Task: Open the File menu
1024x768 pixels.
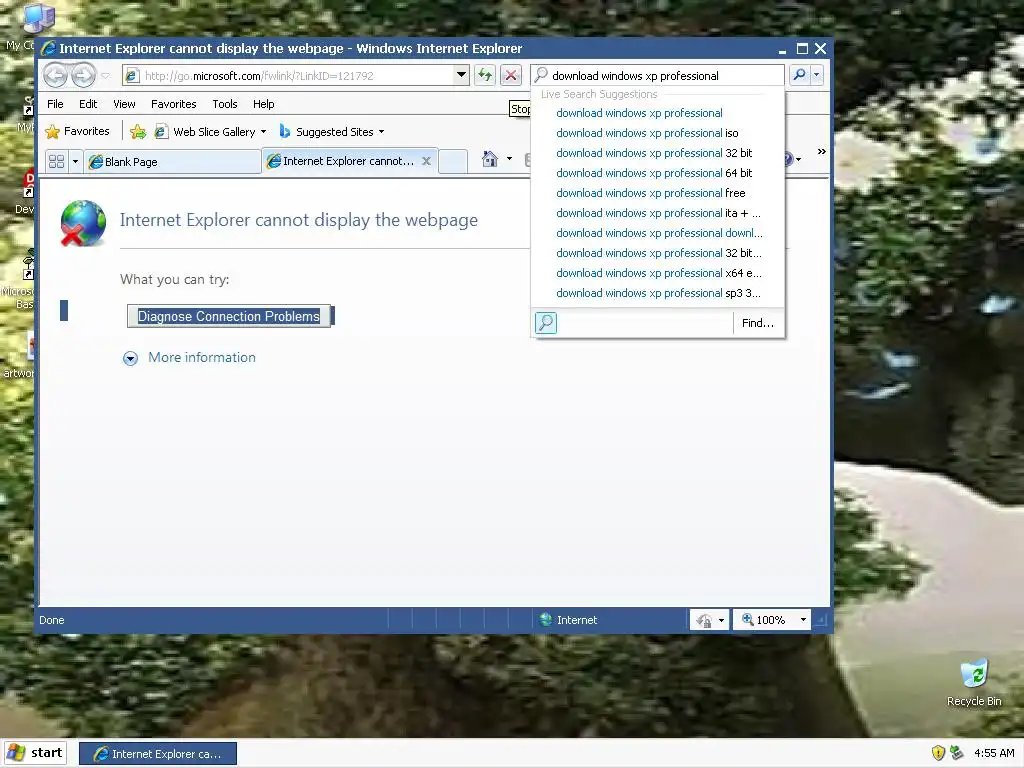Action: click(x=56, y=104)
